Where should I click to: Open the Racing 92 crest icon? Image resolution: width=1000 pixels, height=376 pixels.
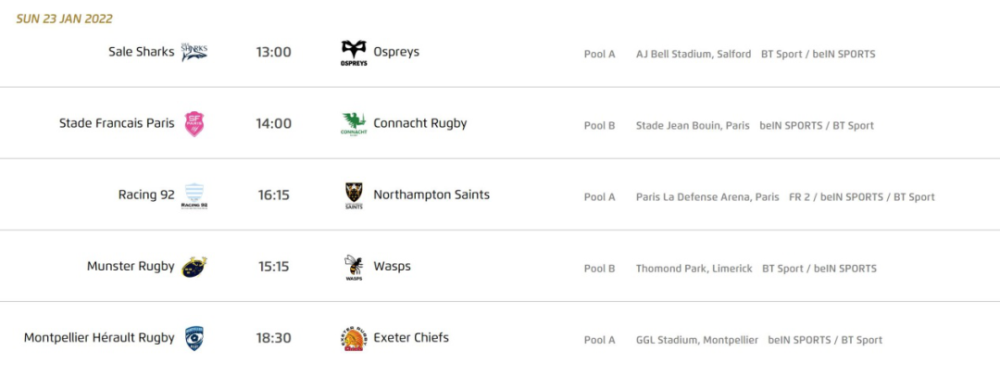pyautogui.click(x=194, y=196)
